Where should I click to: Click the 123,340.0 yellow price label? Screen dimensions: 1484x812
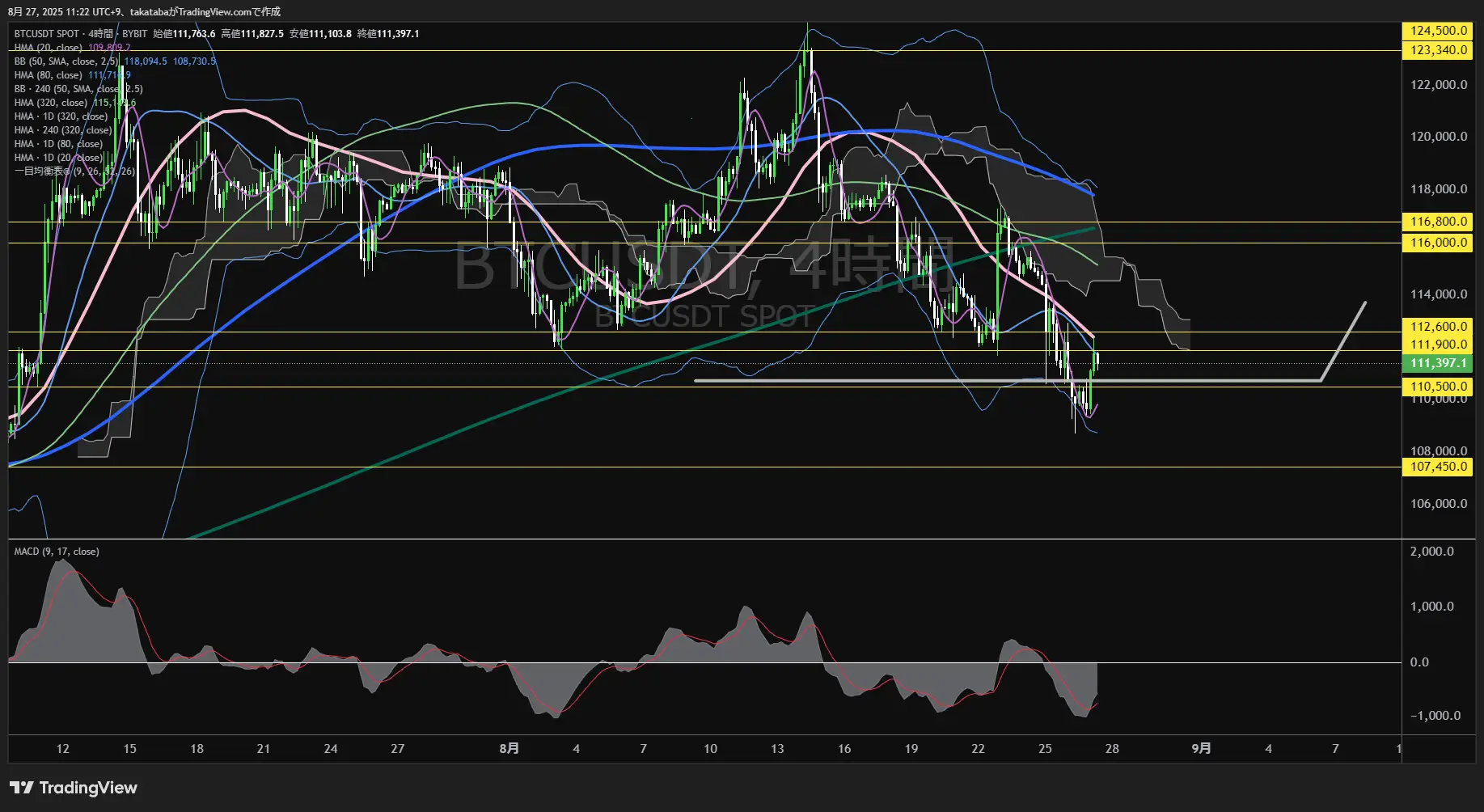click(1437, 50)
